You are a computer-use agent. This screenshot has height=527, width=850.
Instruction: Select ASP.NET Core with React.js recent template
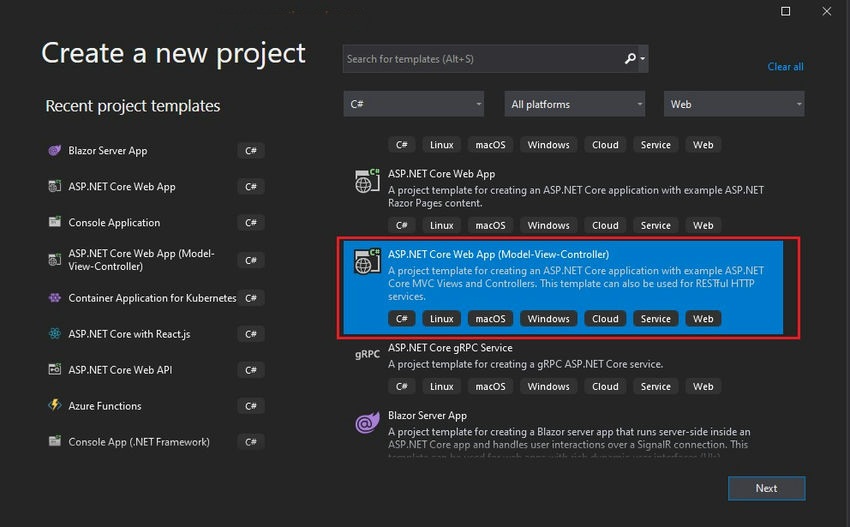tap(129, 334)
